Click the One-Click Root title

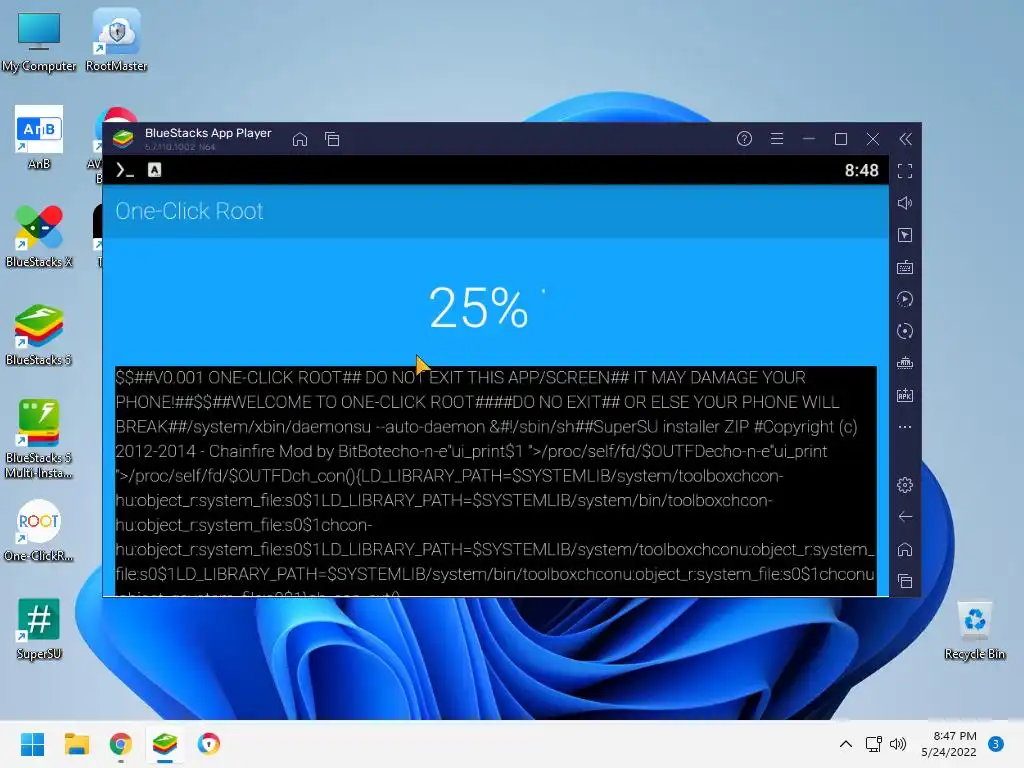click(x=189, y=211)
